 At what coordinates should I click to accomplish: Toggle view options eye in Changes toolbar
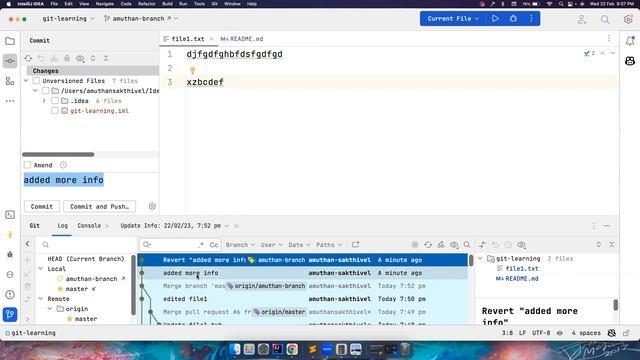point(80,58)
